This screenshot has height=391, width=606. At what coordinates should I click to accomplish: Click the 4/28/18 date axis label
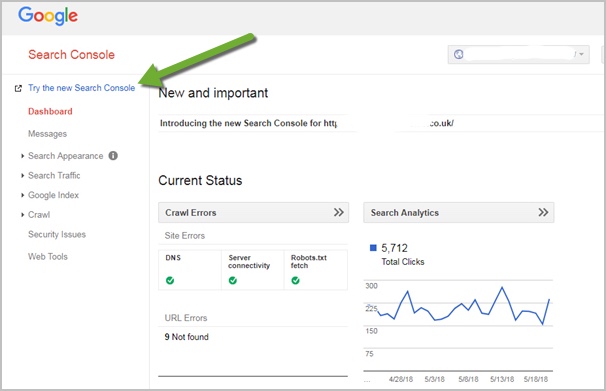pyautogui.click(x=401, y=379)
